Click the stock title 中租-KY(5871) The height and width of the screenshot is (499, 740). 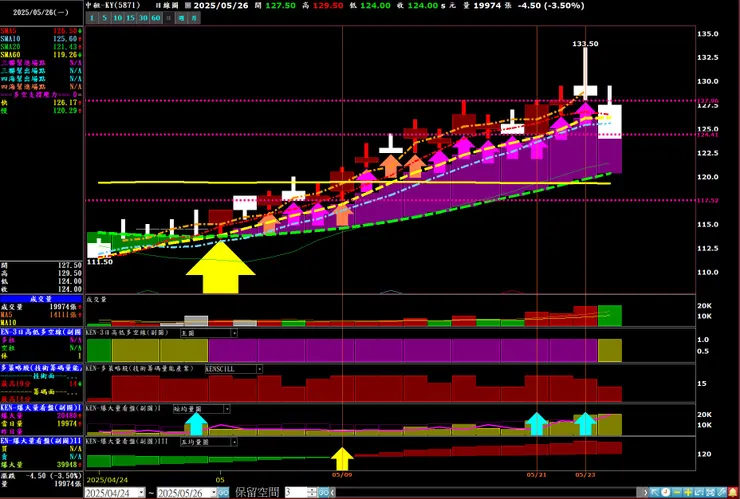point(115,6)
